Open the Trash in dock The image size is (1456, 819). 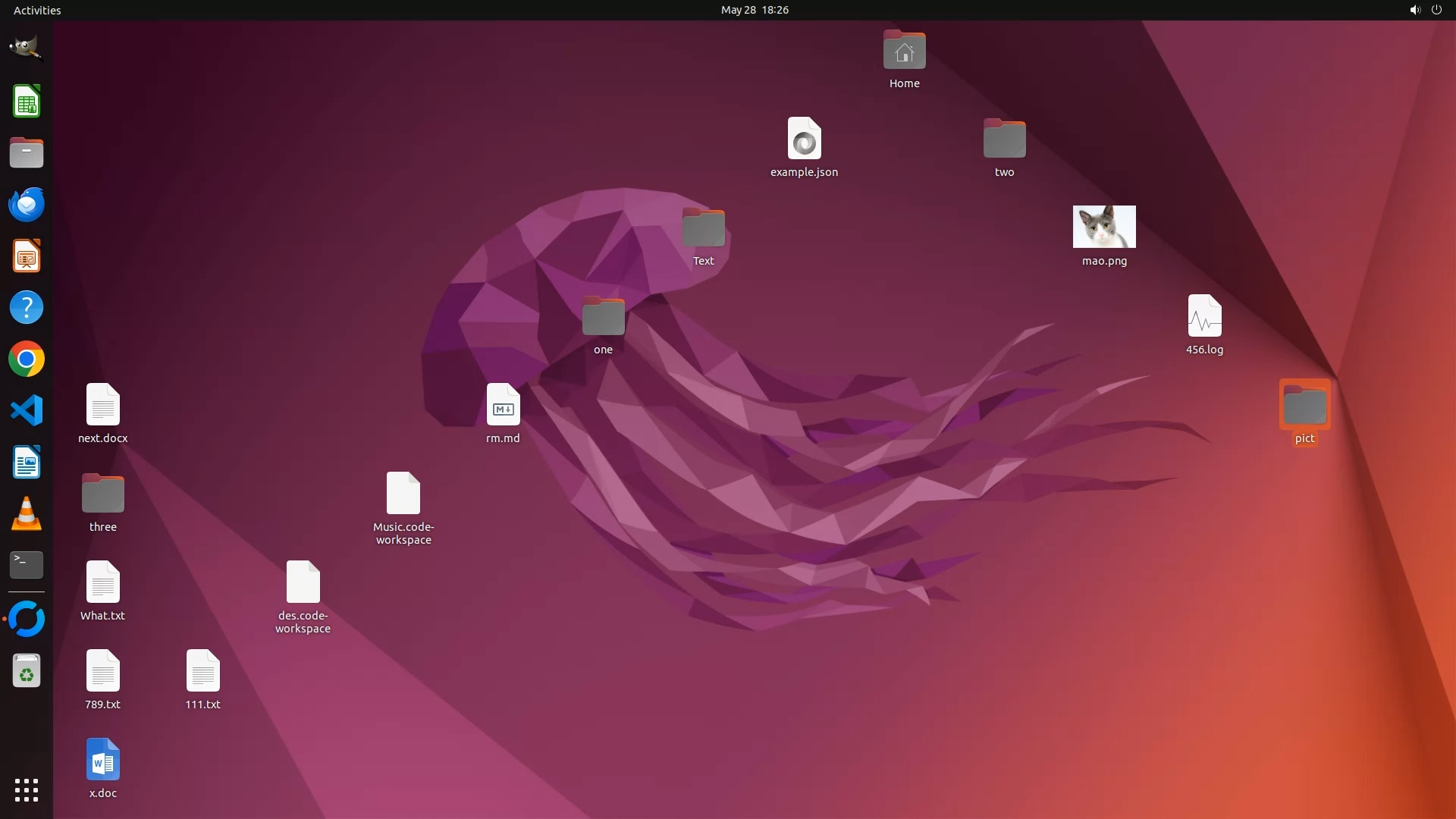pyautogui.click(x=26, y=671)
